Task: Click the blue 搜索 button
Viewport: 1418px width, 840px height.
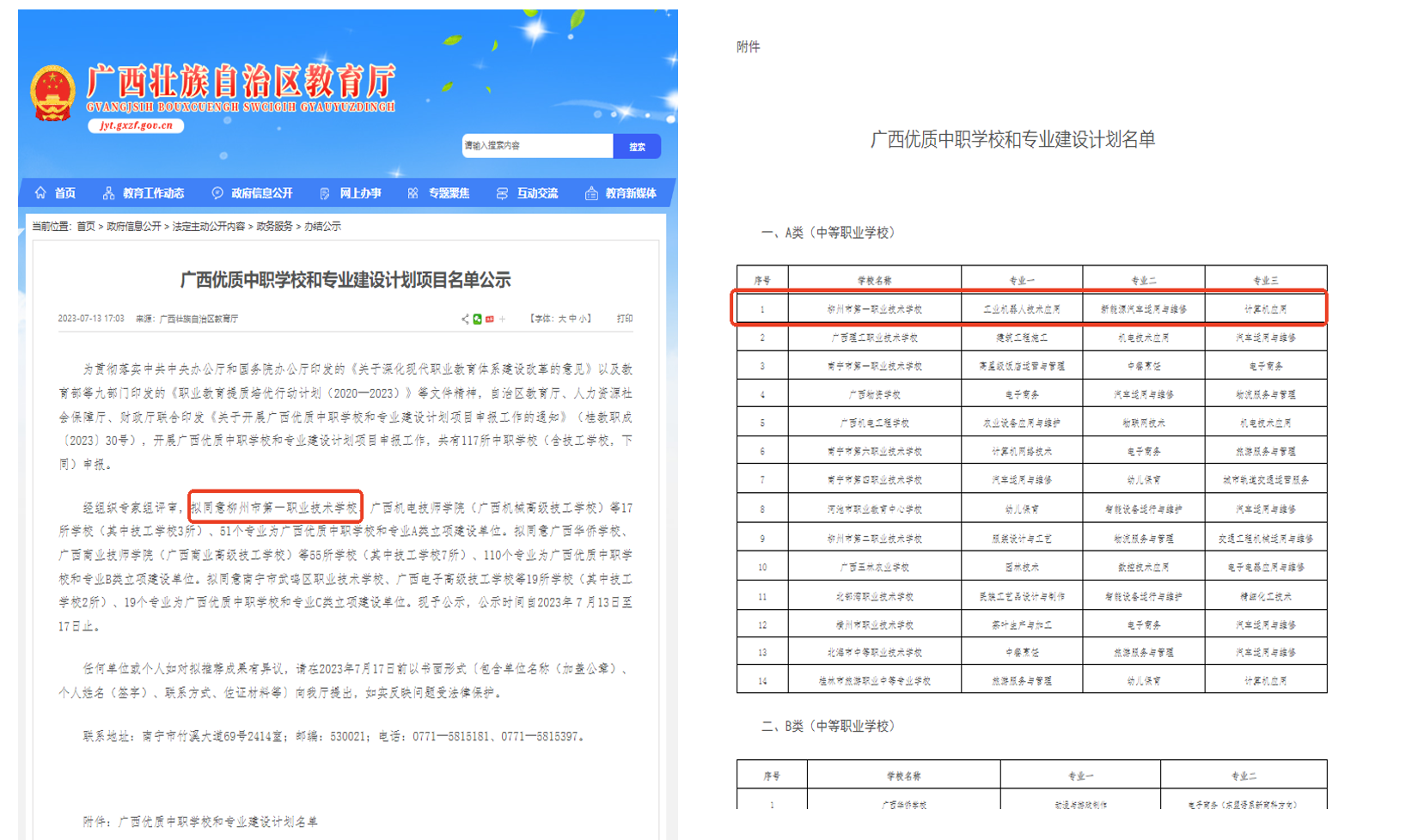Action: (637, 146)
